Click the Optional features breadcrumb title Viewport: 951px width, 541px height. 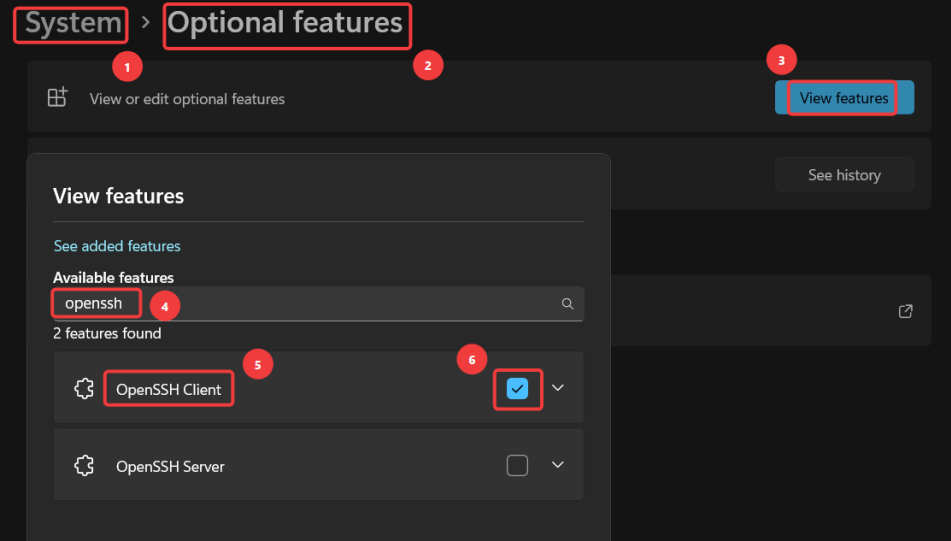point(285,24)
